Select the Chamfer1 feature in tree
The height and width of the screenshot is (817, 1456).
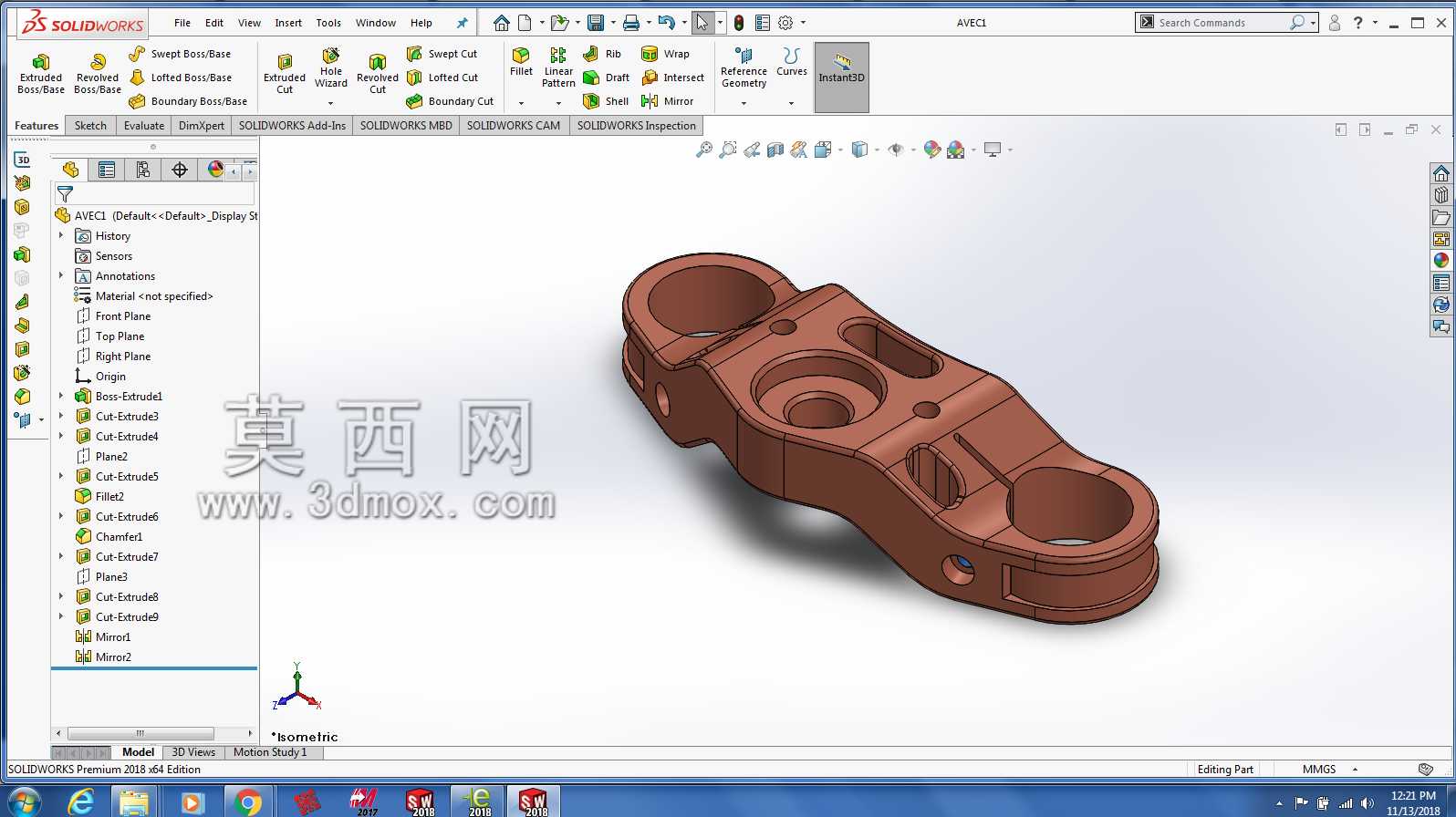tap(109, 537)
